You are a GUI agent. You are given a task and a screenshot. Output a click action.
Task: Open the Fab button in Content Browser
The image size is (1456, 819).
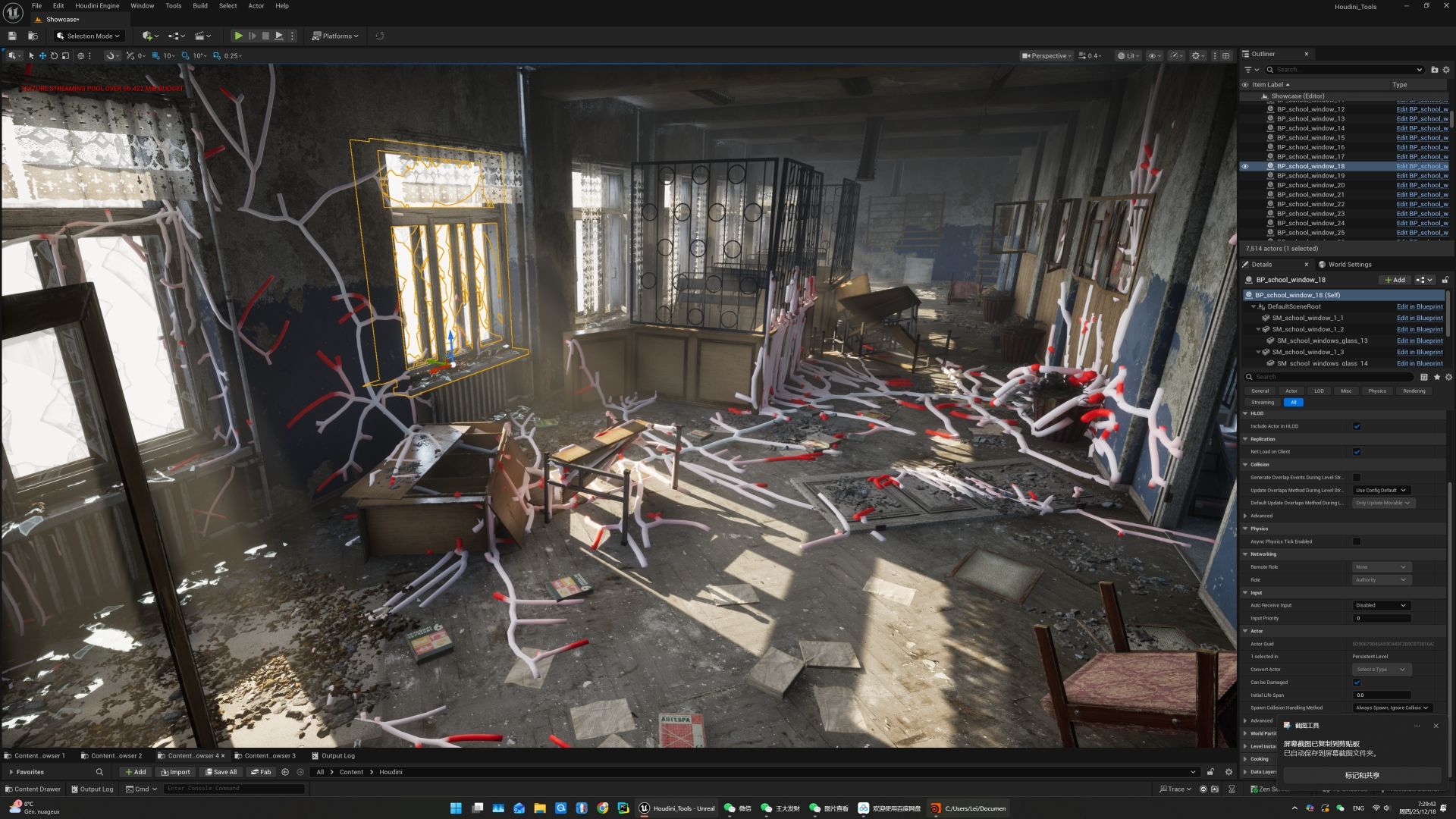pyautogui.click(x=261, y=772)
